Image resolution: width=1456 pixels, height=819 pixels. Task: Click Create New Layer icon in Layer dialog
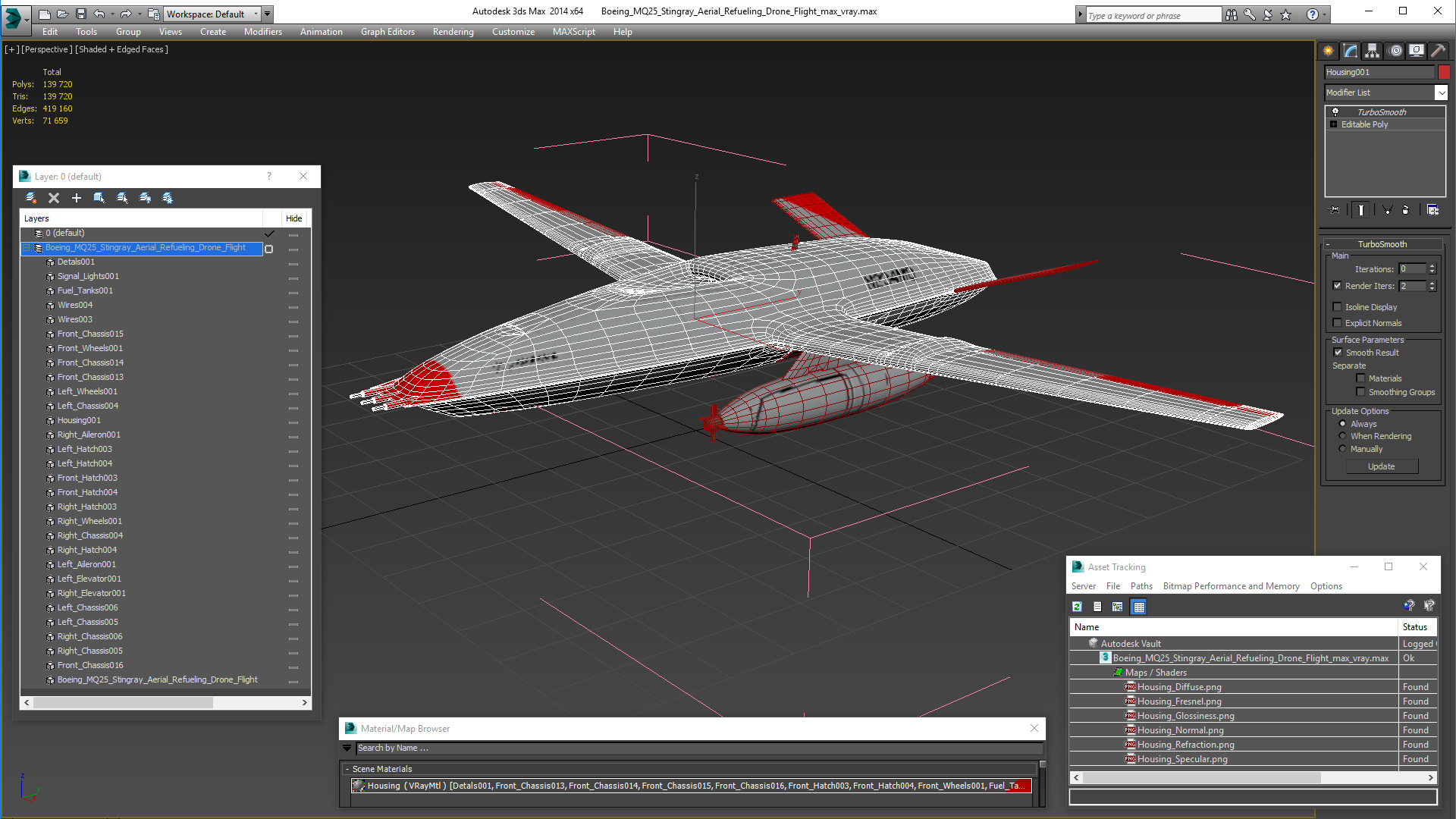[31, 198]
